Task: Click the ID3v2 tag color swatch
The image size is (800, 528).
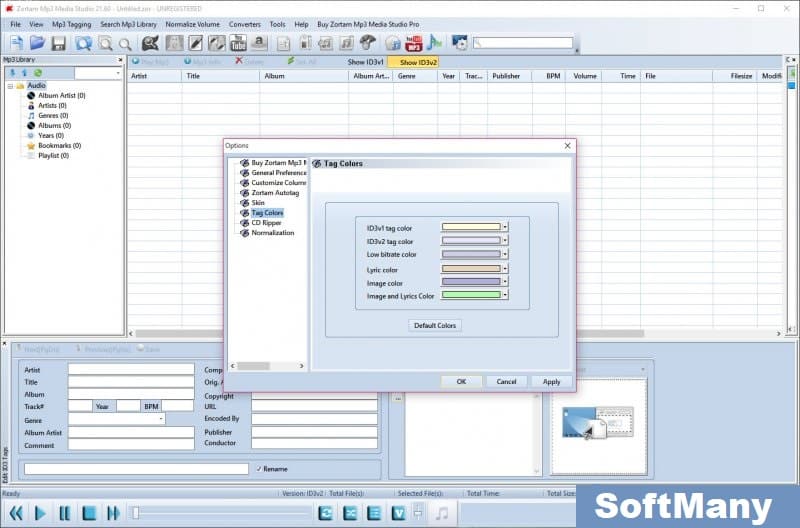Action: pos(471,240)
